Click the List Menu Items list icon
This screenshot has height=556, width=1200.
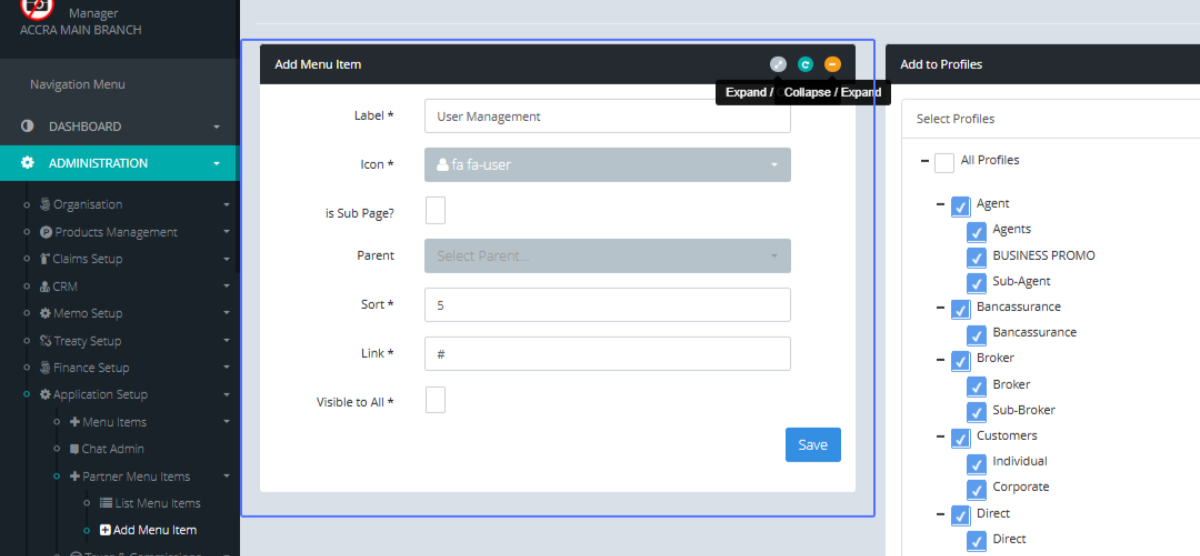[106, 503]
